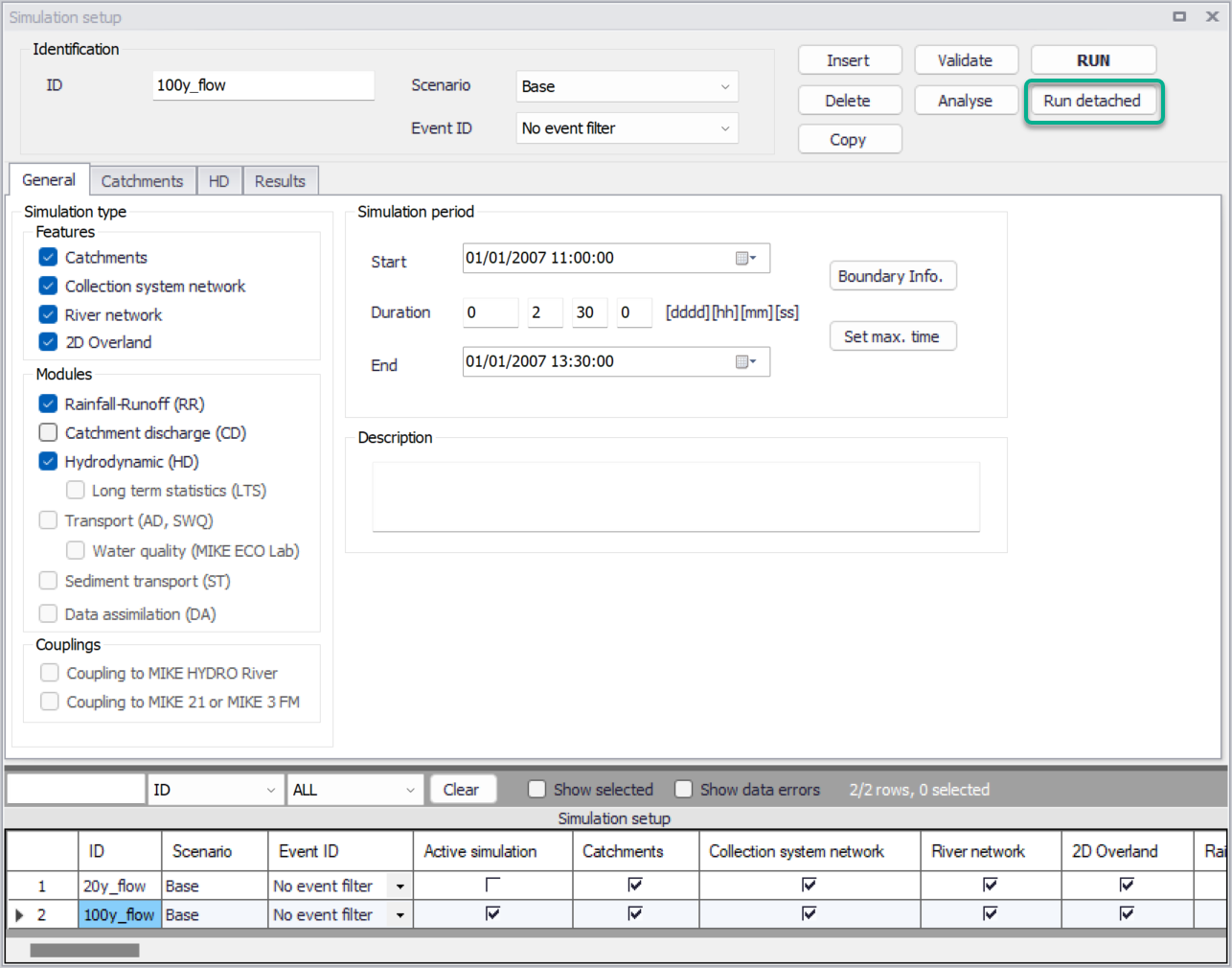The image size is (1232, 968).
Task: Click the Duration minutes field
Action: click(x=590, y=312)
